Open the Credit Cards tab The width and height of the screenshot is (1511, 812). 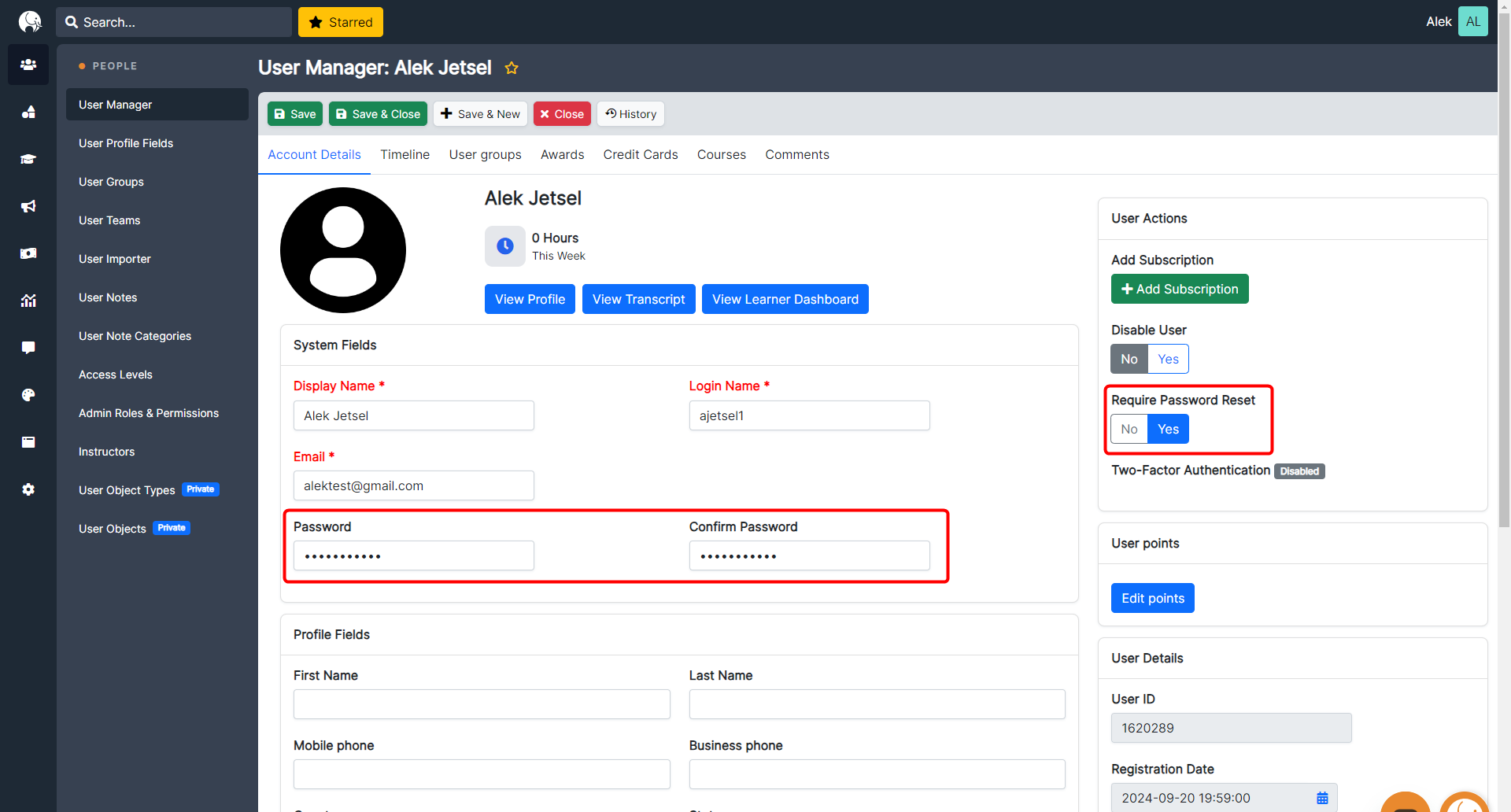pyautogui.click(x=641, y=154)
